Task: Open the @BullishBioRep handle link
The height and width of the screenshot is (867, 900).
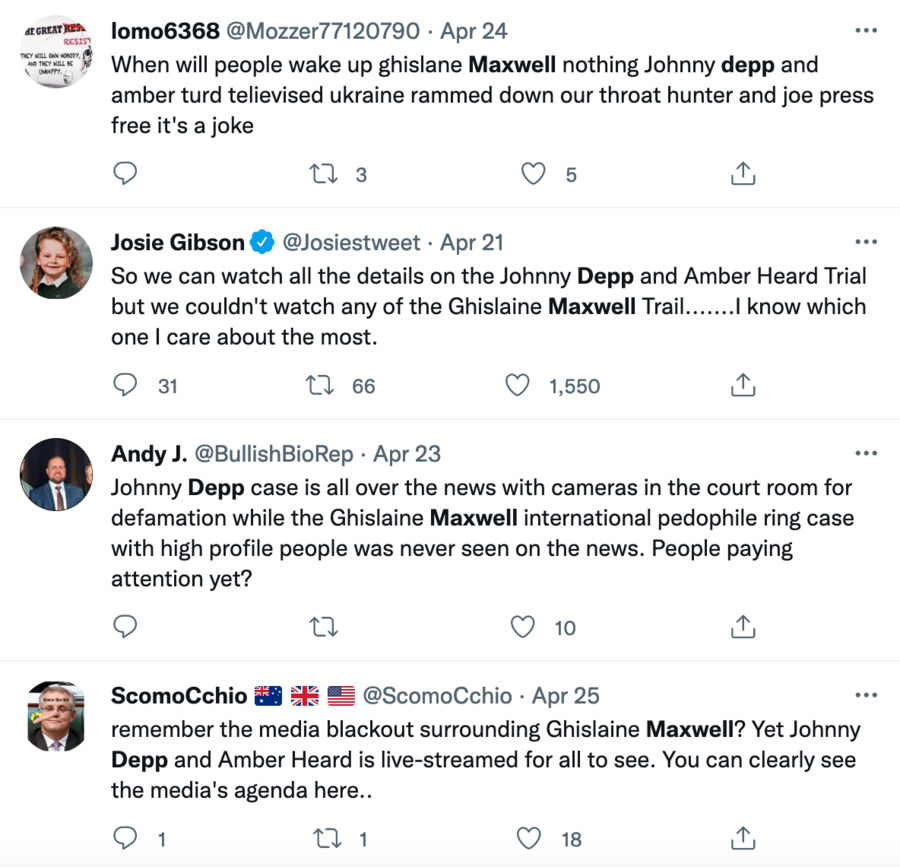Action: tap(273, 454)
